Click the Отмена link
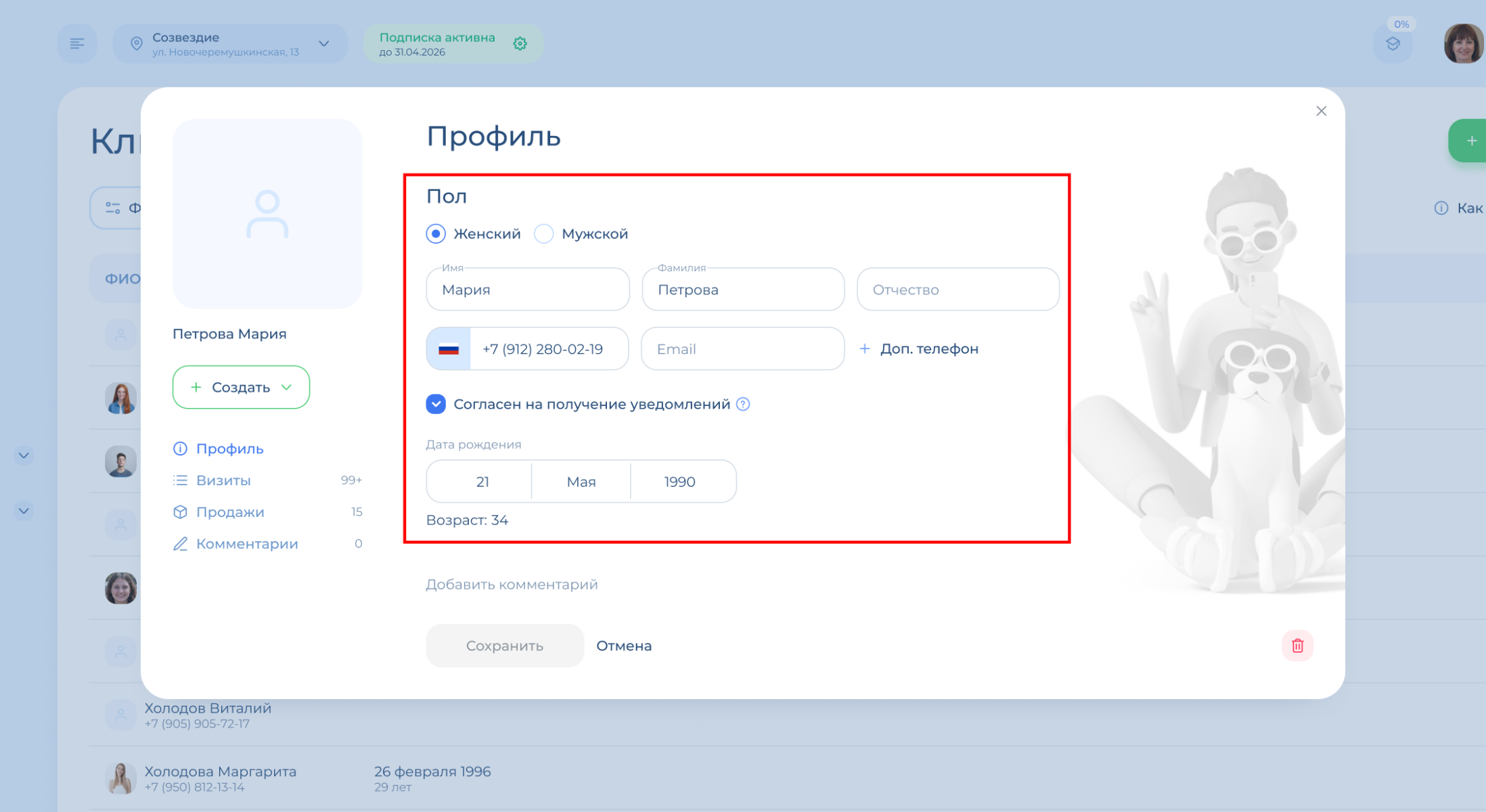1486x812 pixels. 624,646
